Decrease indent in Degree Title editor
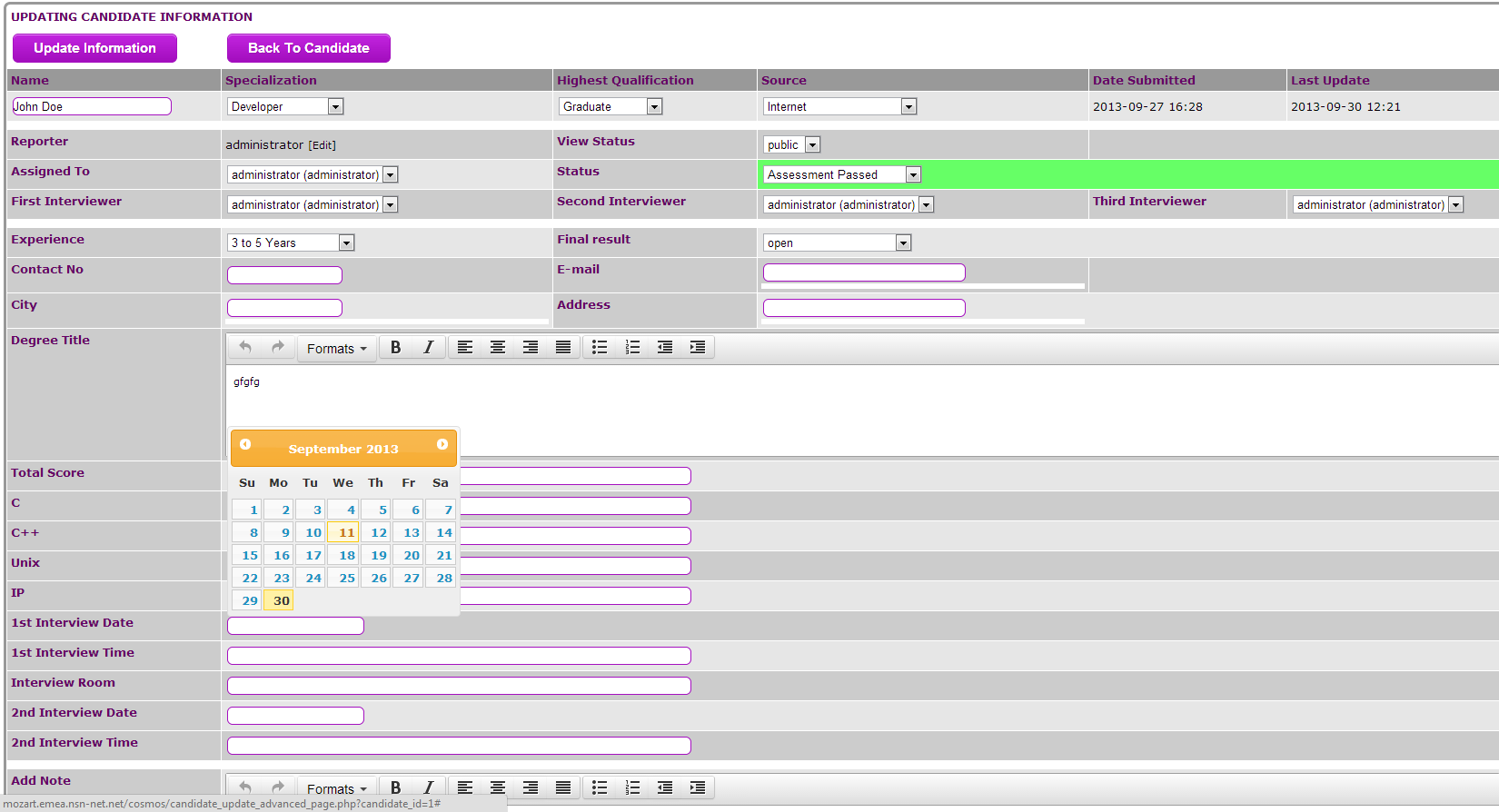Screen dimensions: 1499x812 pos(665,347)
